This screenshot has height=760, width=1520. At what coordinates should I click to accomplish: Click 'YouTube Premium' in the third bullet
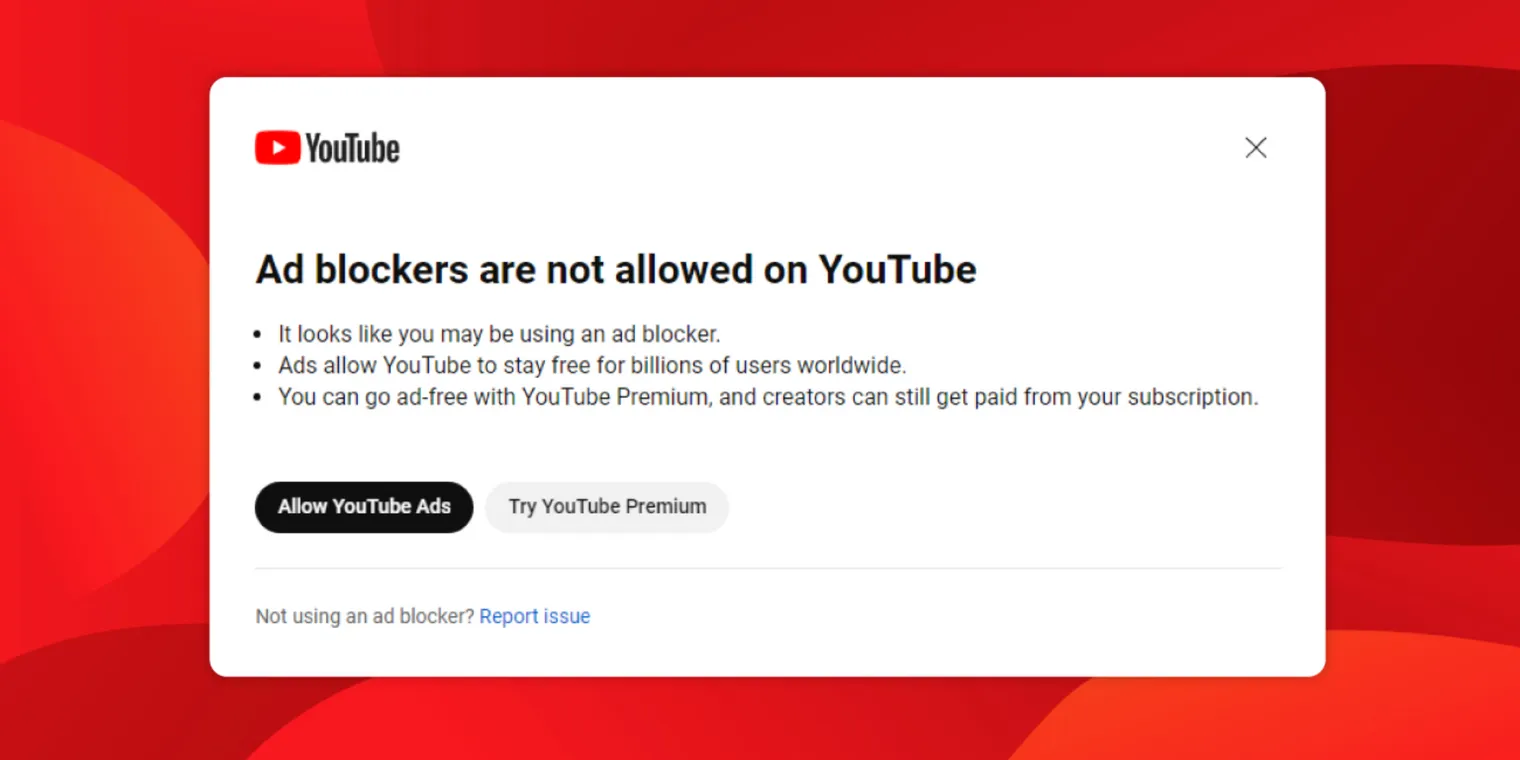point(614,397)
